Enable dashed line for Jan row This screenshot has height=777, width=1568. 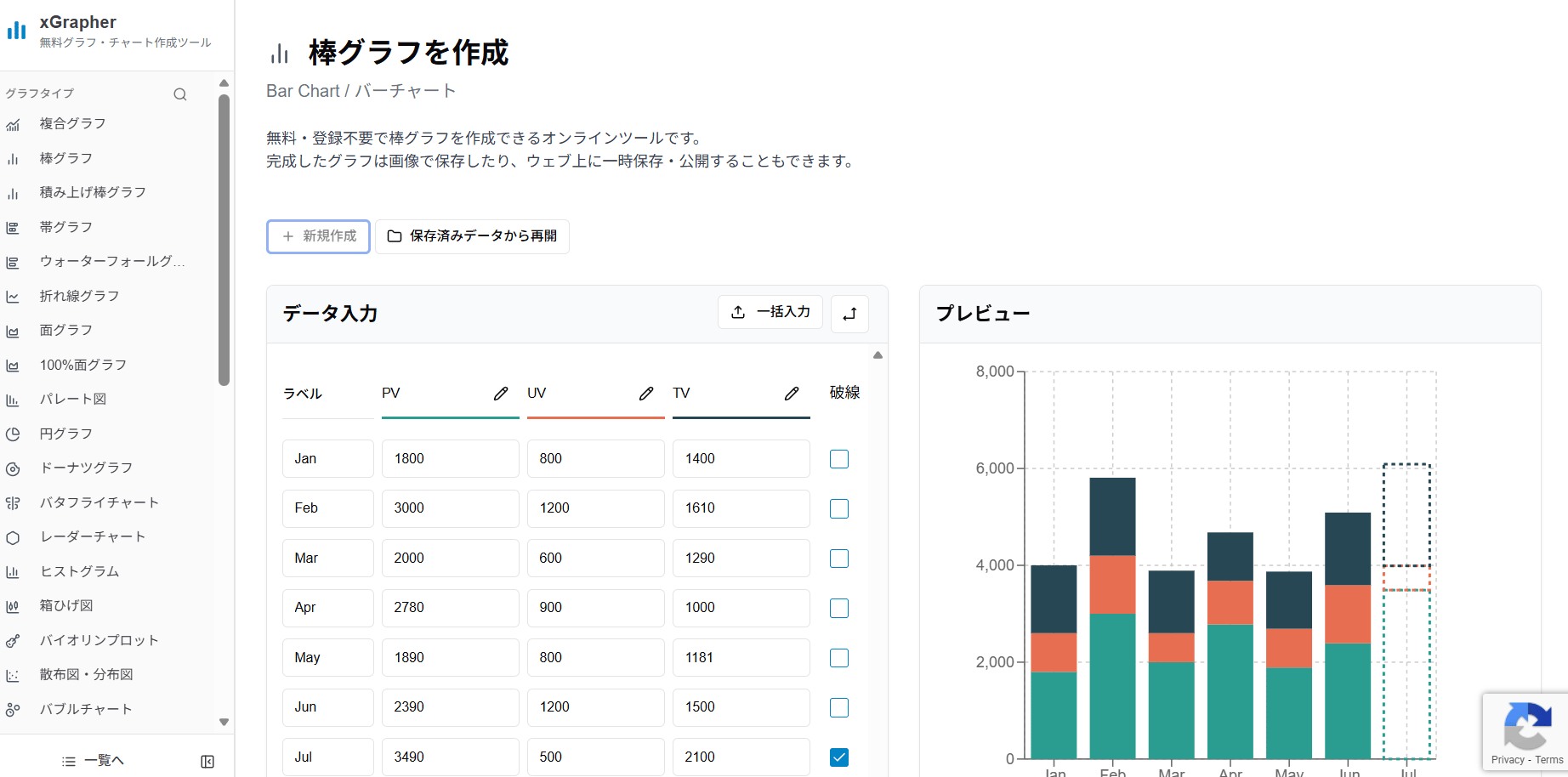(x=838, y=458)
